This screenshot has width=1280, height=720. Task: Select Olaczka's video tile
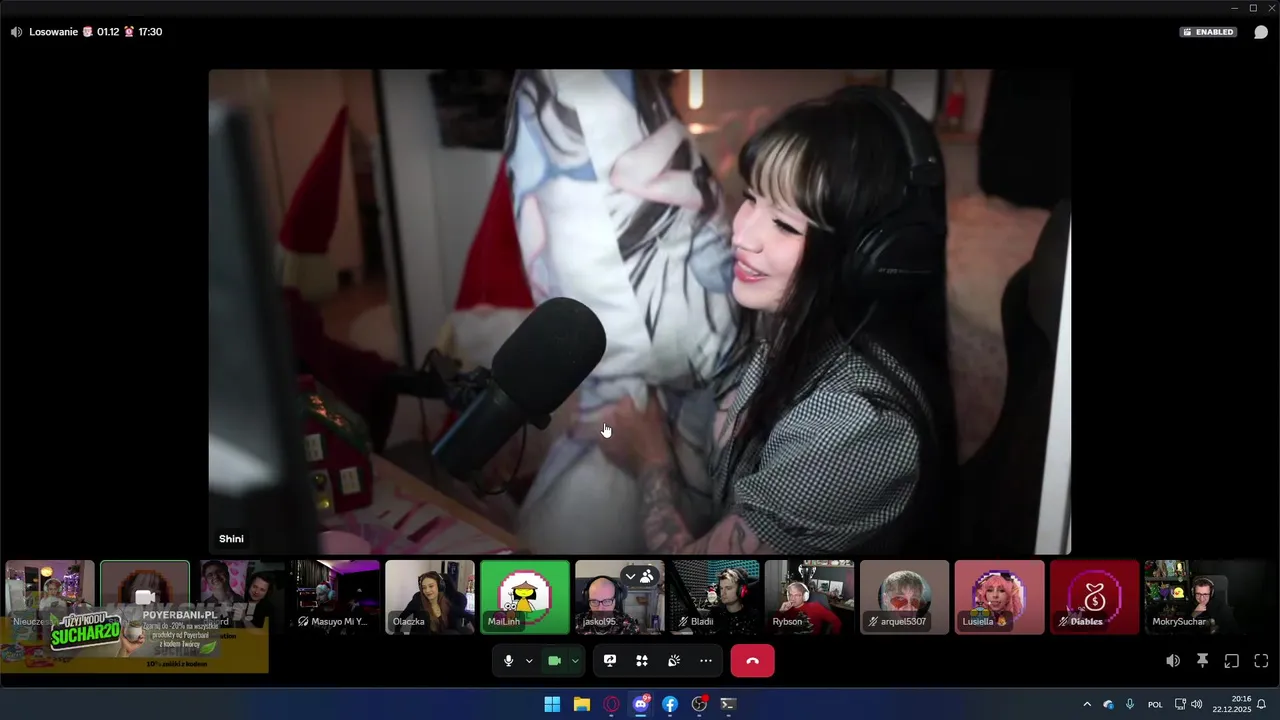tap(430, 597)
